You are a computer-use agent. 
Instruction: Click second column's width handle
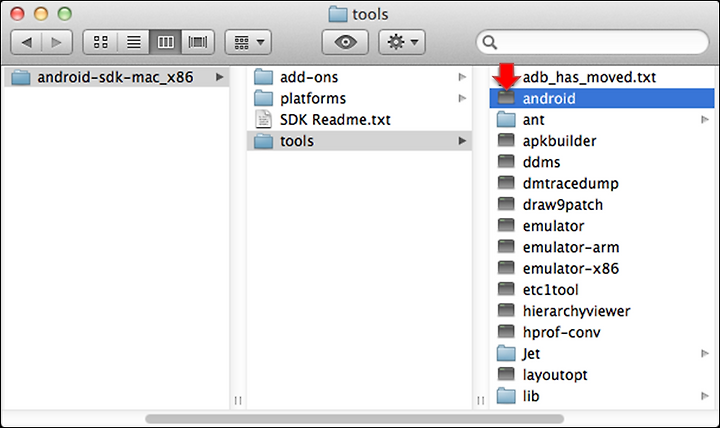(480, 400)
